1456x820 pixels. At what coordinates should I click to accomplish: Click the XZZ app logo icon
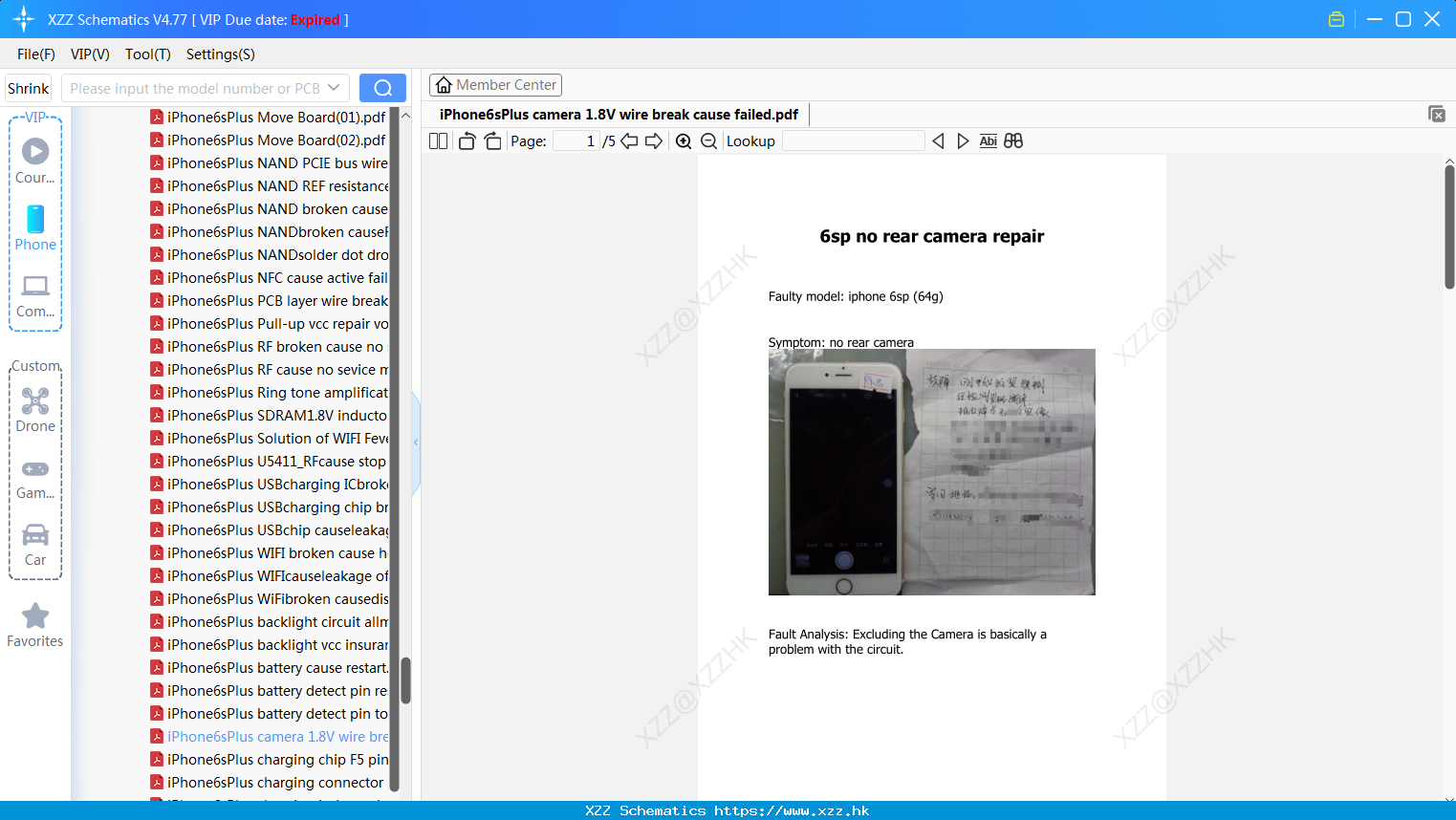click(x=24, y=19)
